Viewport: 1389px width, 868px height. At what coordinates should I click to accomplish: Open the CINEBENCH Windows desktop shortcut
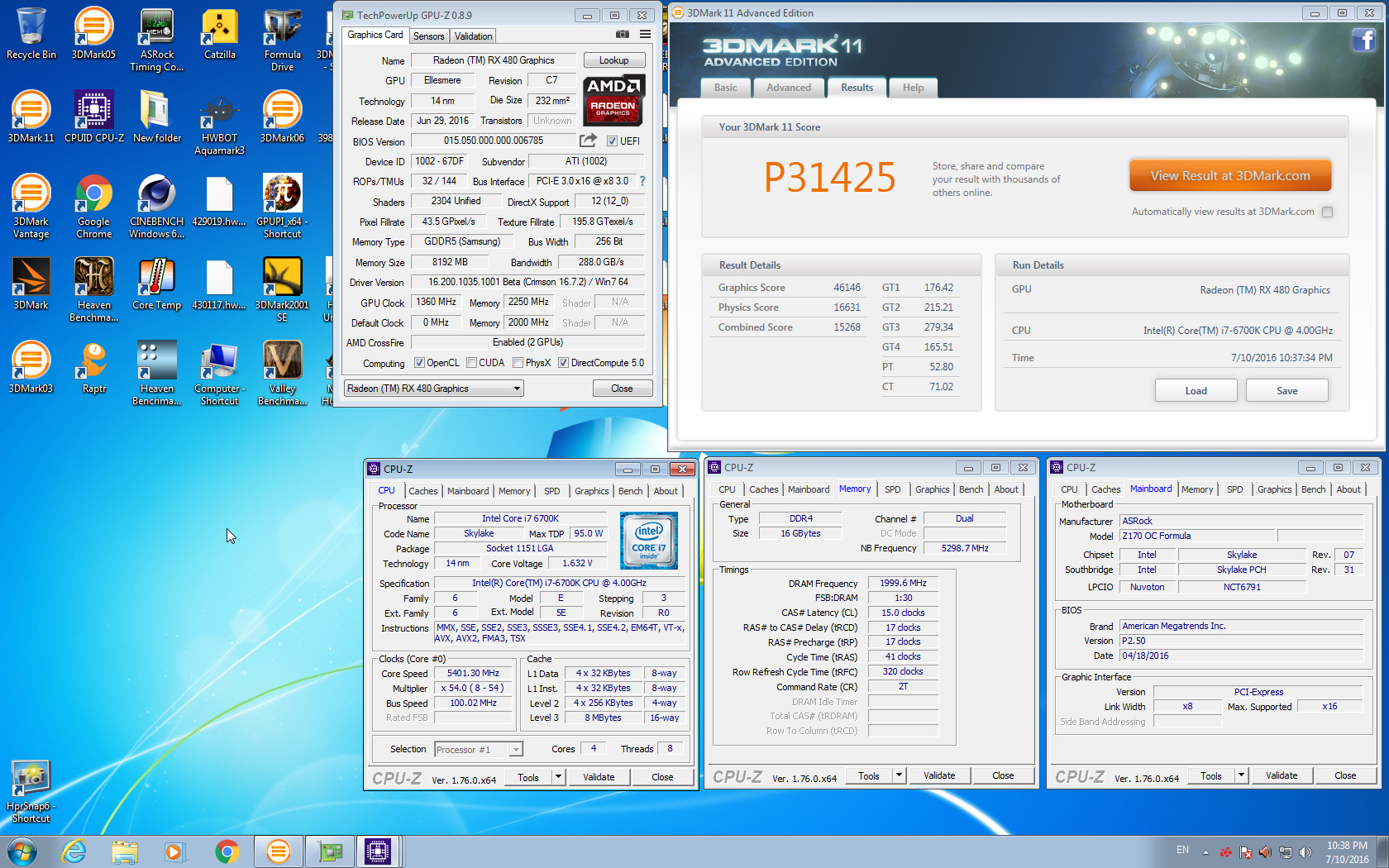click(157, 206)
